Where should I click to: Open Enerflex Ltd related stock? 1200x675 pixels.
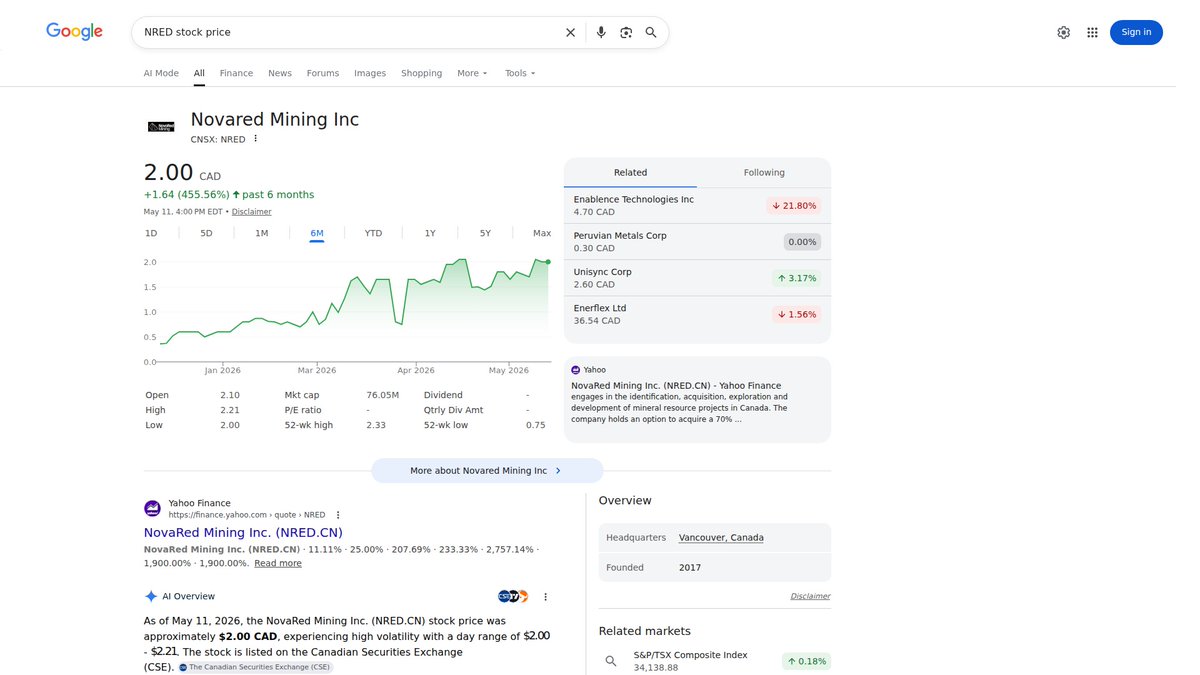[697, 314]
